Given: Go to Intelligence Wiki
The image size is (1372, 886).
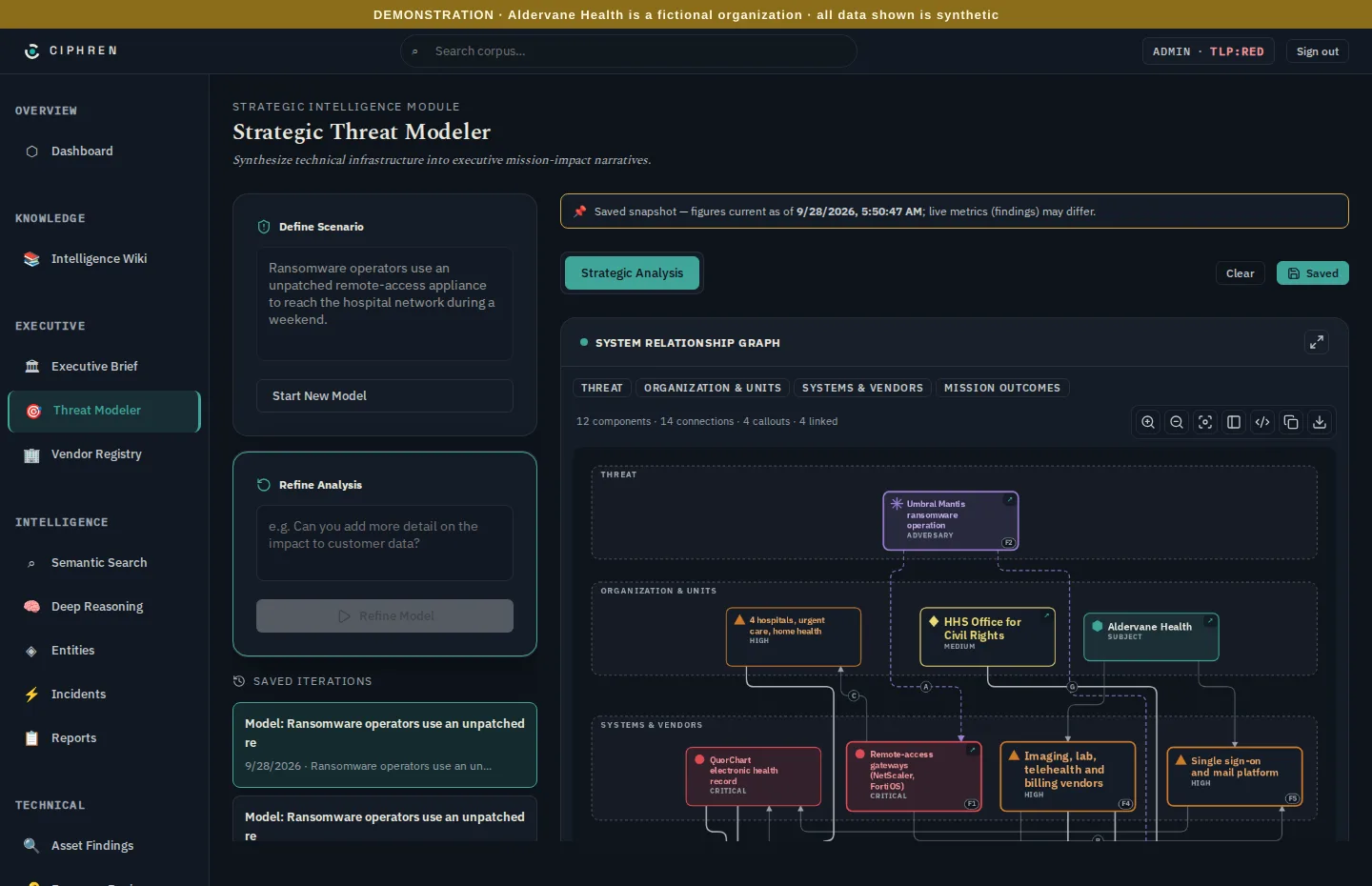Looking at the screenshot, I should coord(105,259).
